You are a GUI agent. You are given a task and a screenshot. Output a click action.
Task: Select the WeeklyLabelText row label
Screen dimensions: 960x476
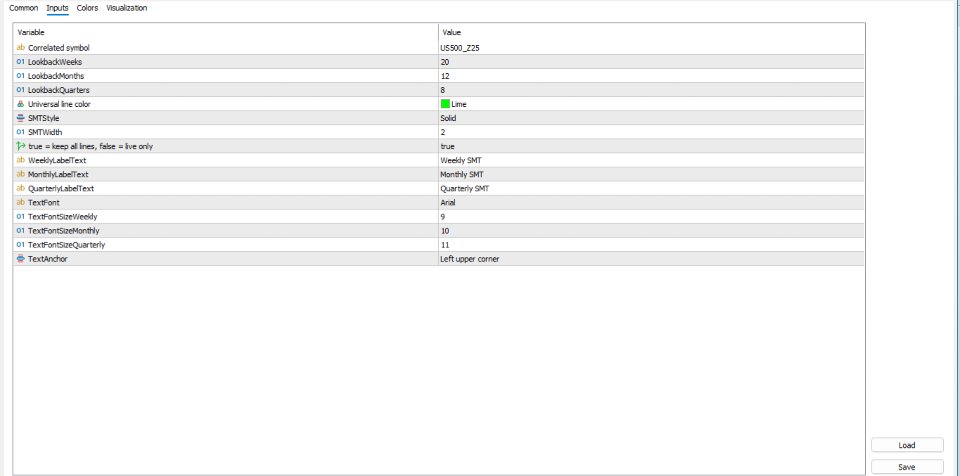57,161
